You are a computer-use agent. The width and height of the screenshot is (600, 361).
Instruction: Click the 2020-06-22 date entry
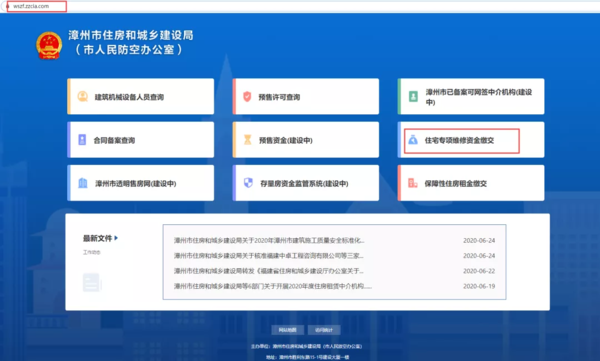pyautogui.click(x=479, y=271)
